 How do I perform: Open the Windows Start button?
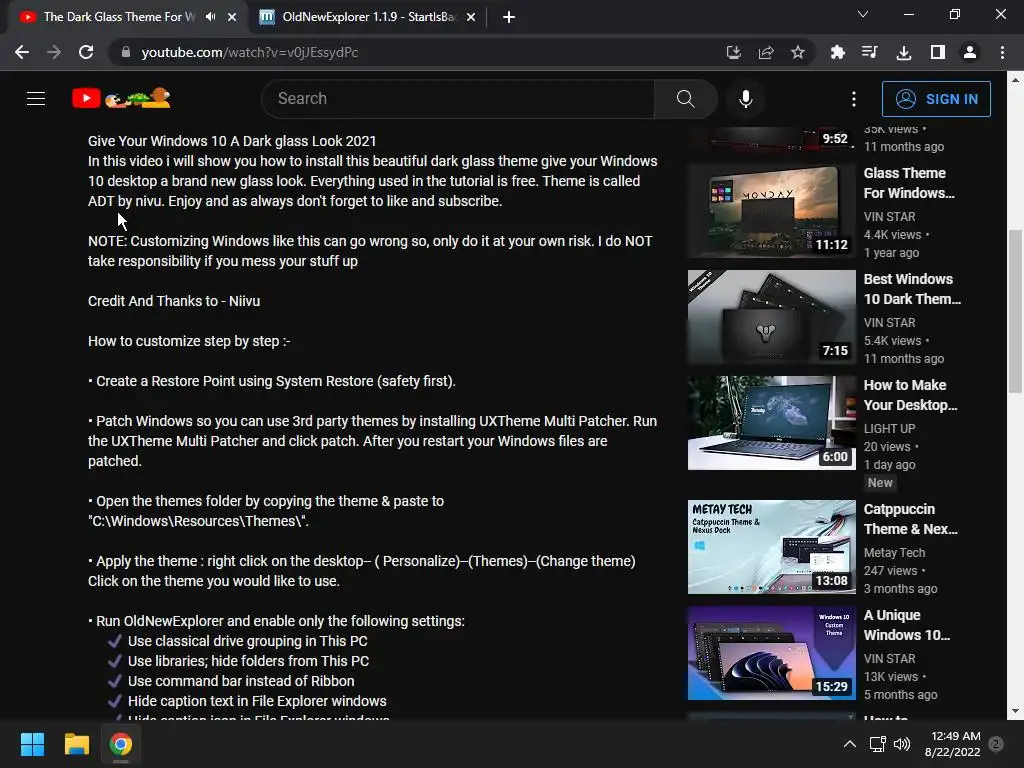click(32, 744)
